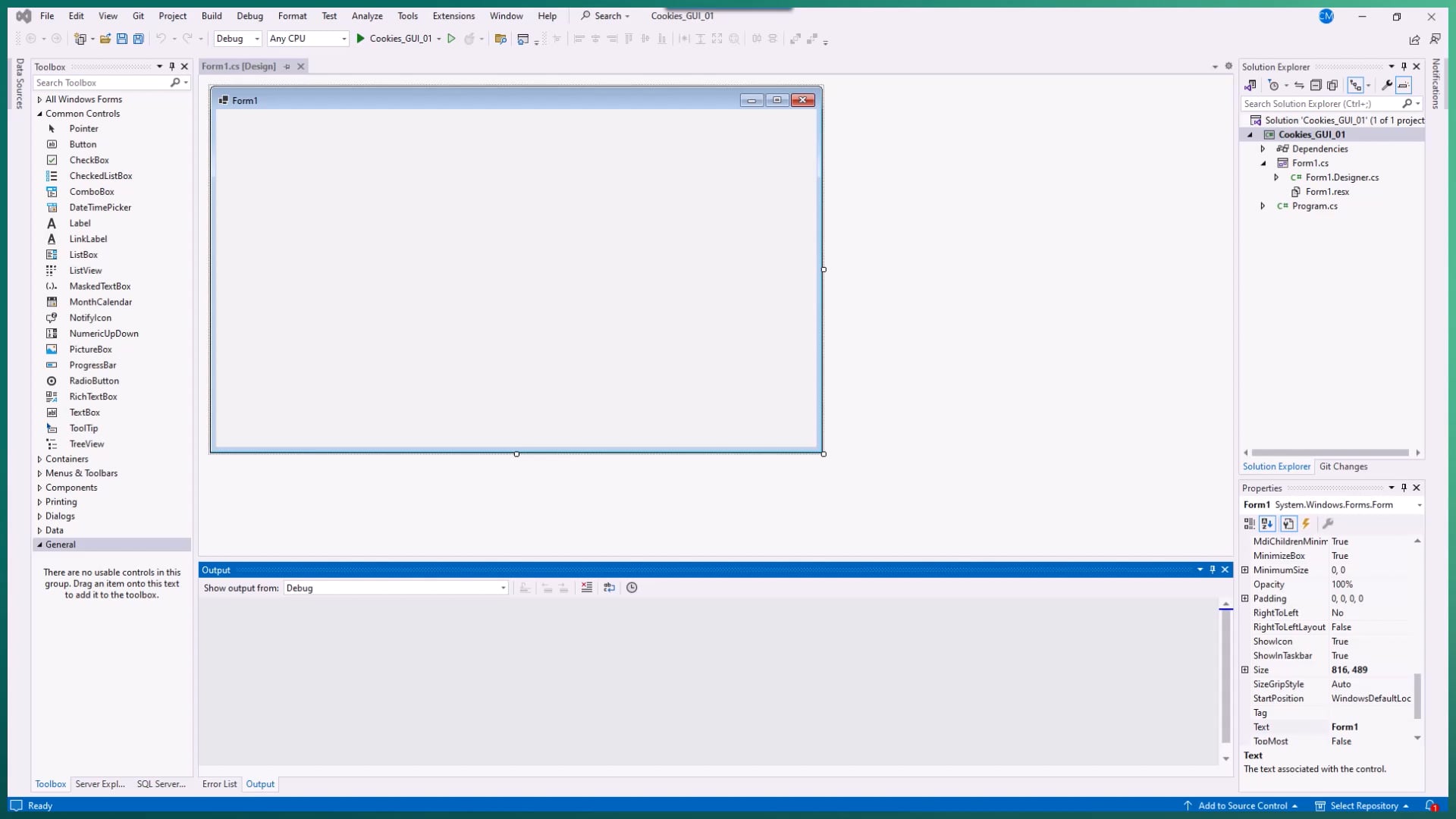Open the Build menu
Viewport: 1456px width, 819px height.
(x=211, y=15)
